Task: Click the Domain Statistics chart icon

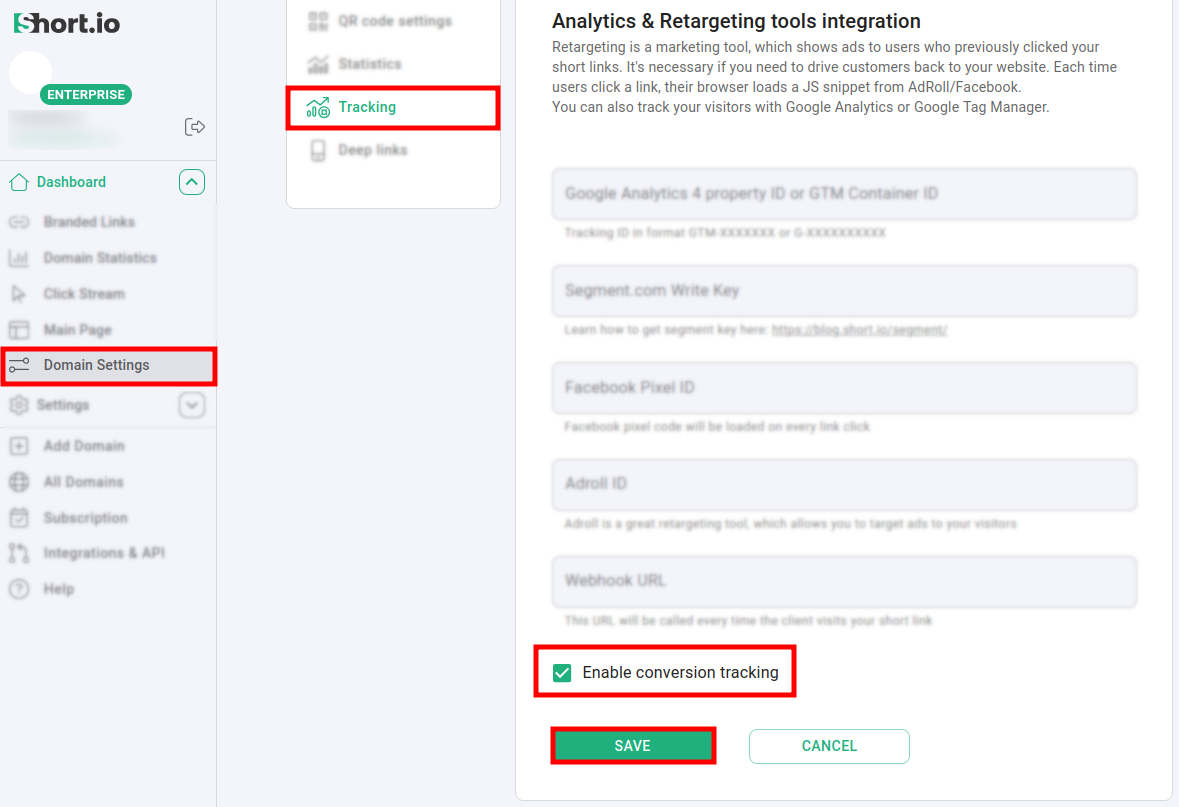Action: click(19, 258)
